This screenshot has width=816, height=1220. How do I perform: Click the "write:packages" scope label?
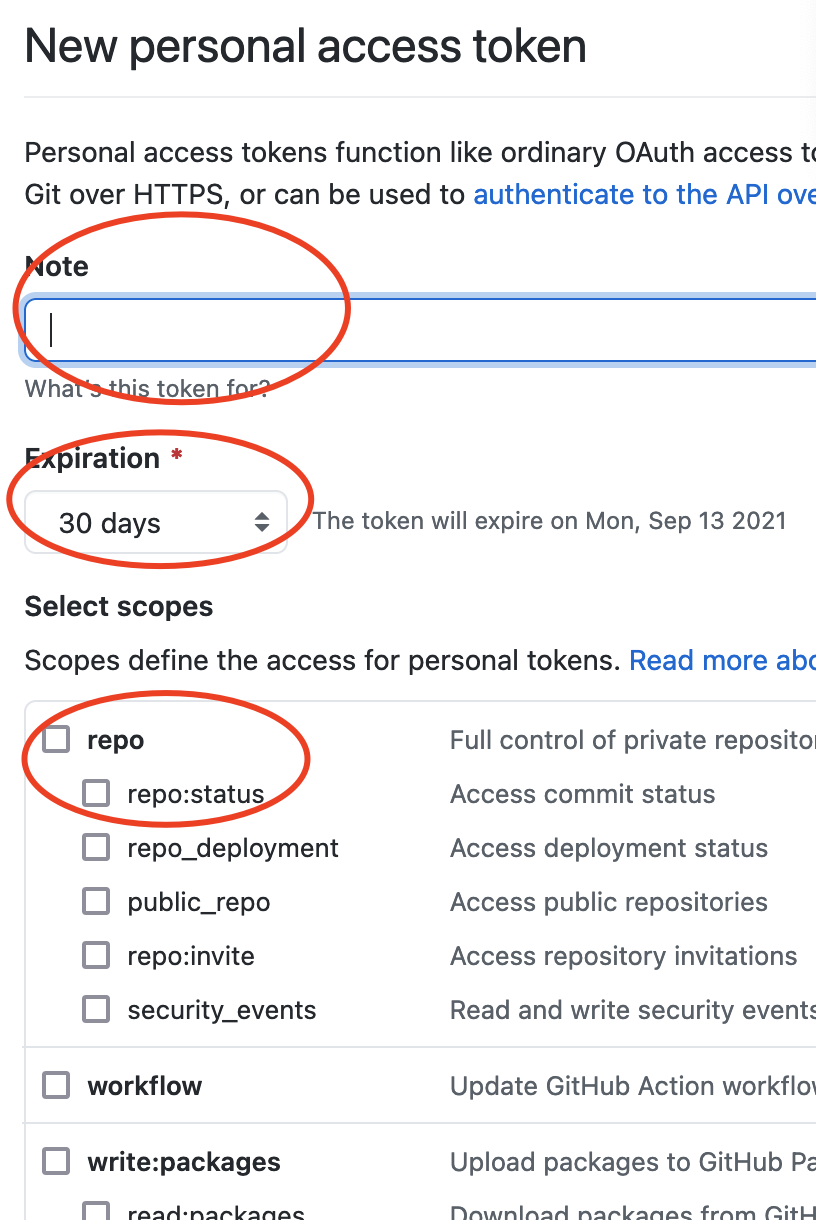(x=184, y=1162)
